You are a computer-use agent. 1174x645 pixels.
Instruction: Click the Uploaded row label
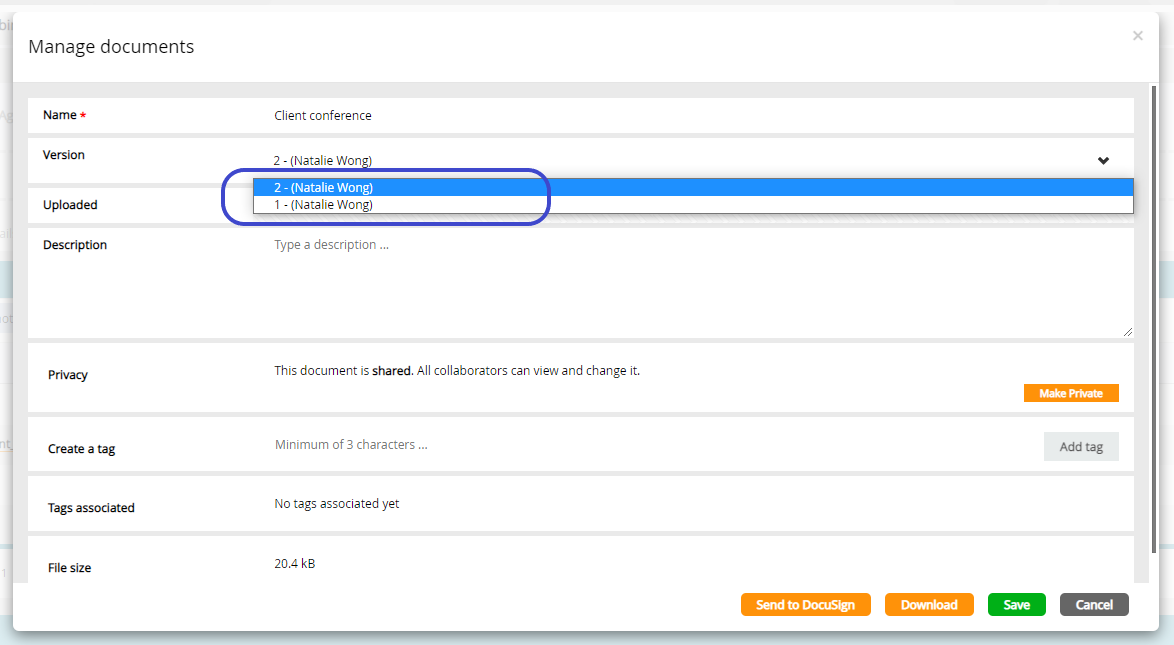pos(70,204)
